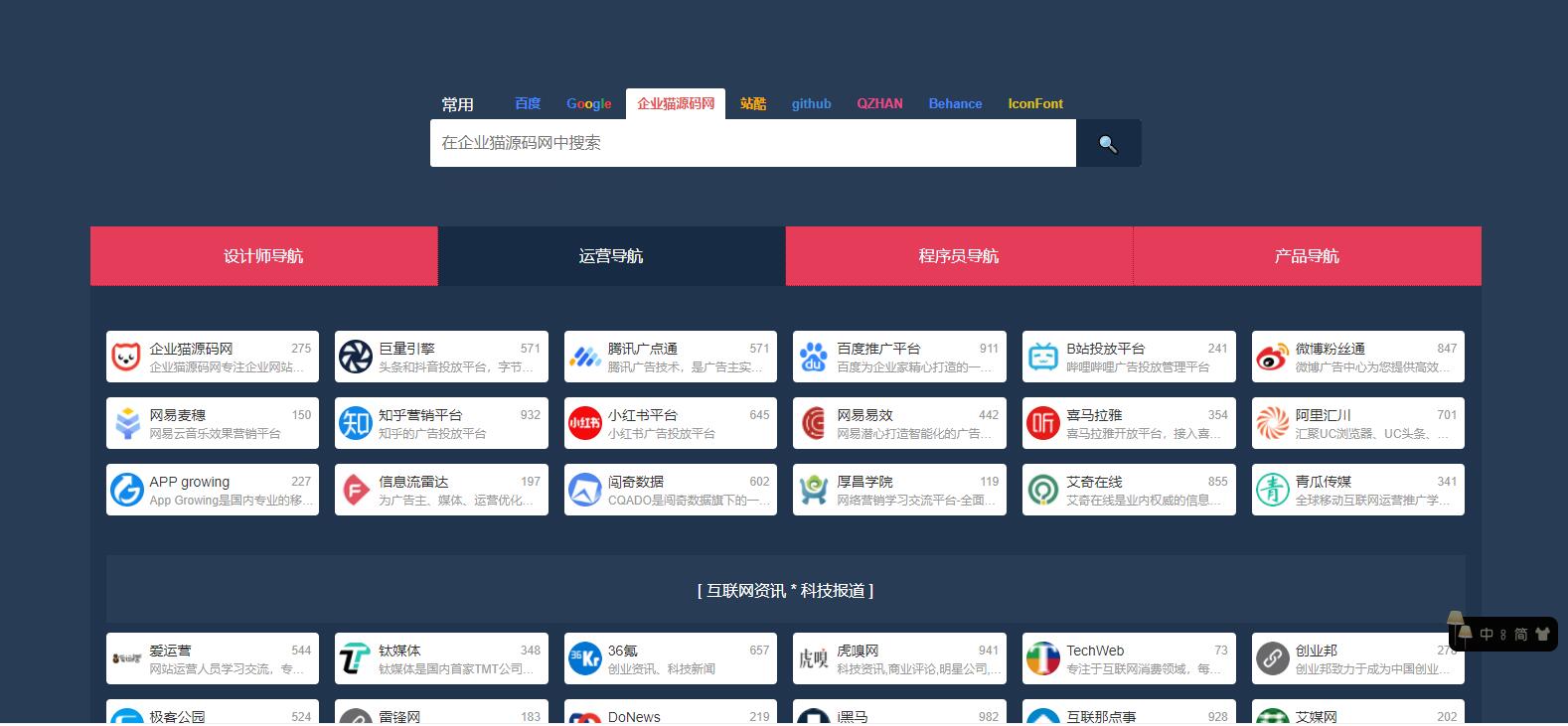Click the 腾讯广点通 striped logo
The height and width of the screenshot is (726, 1568).
(584, 357)
